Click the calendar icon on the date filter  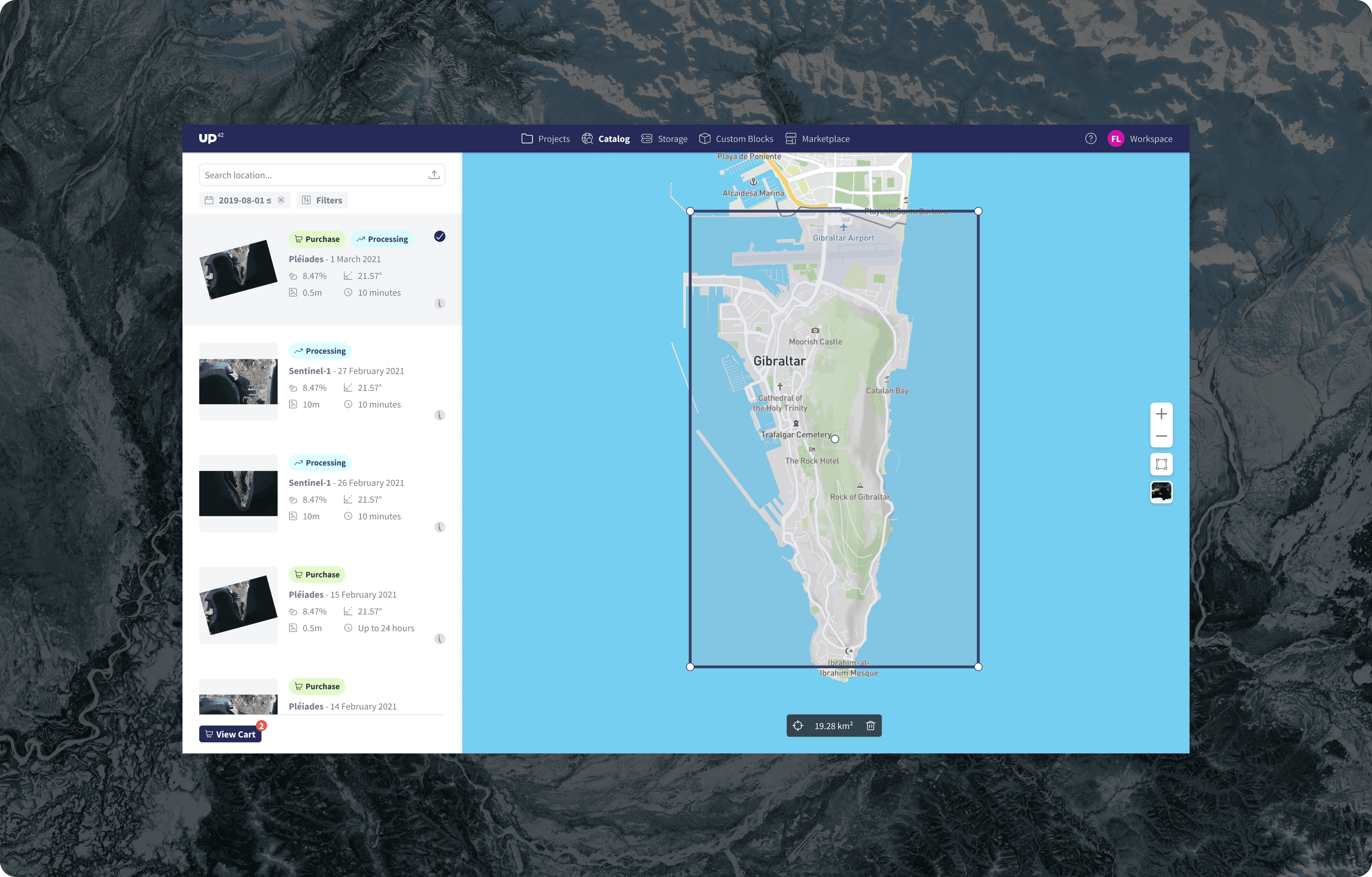tap(209, 200)
